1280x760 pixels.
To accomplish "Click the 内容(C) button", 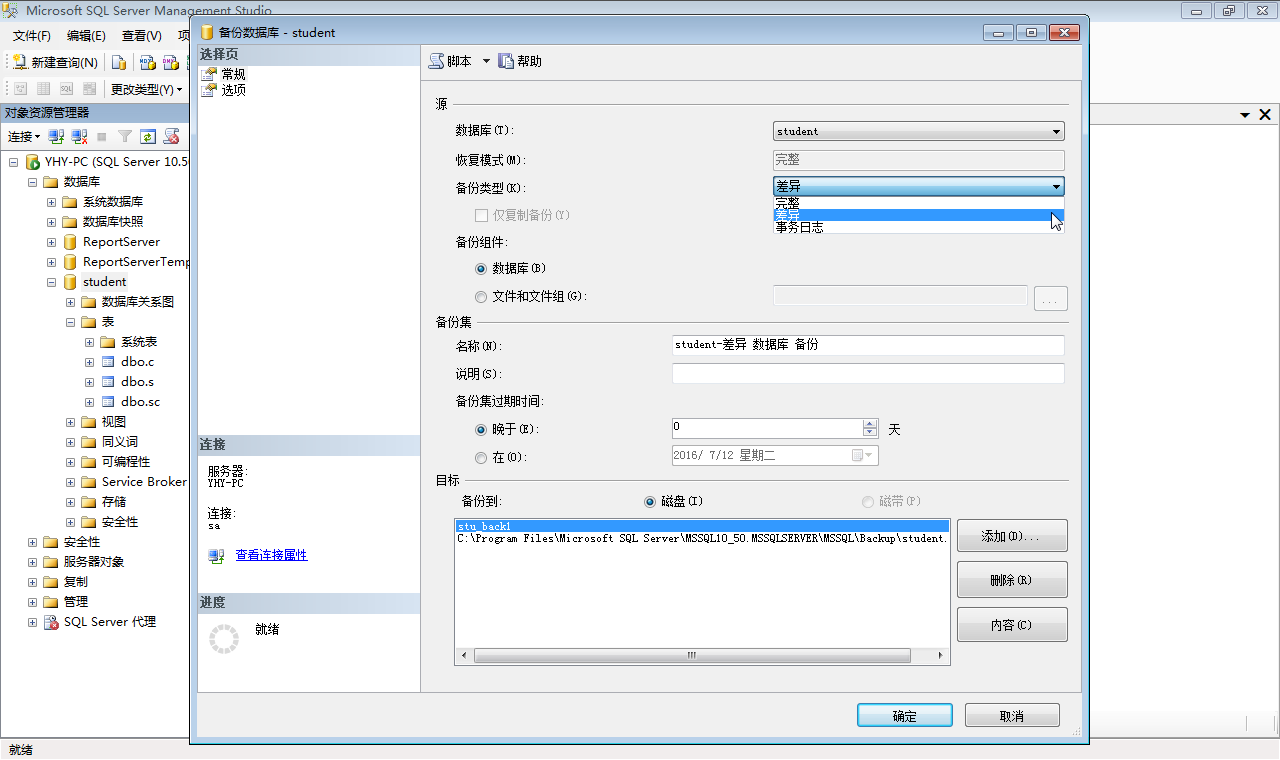I will pyautogui.click(x=1012, y=625).
